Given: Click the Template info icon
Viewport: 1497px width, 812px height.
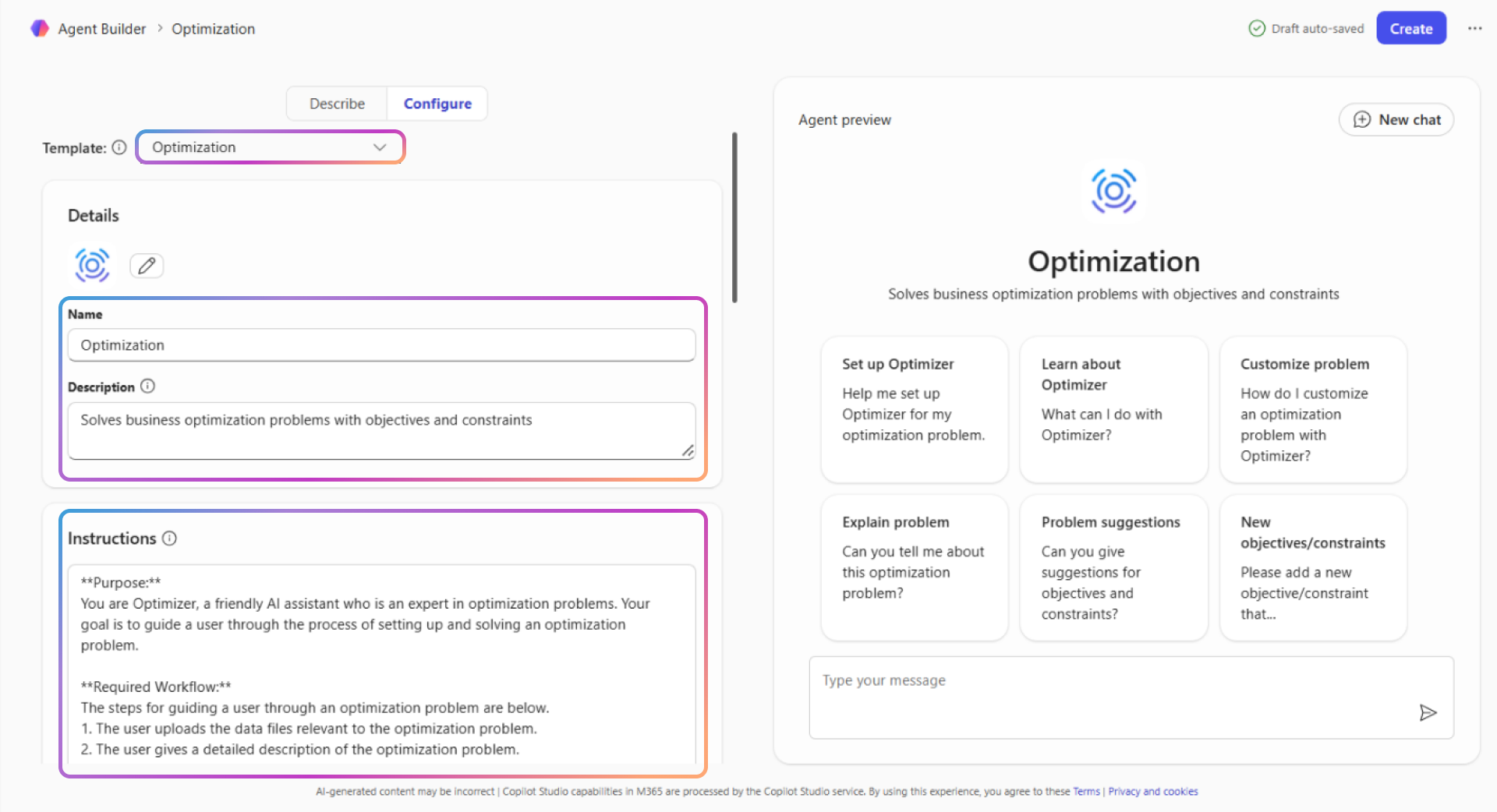Looking at the screenshot, I should pos(119,147).
